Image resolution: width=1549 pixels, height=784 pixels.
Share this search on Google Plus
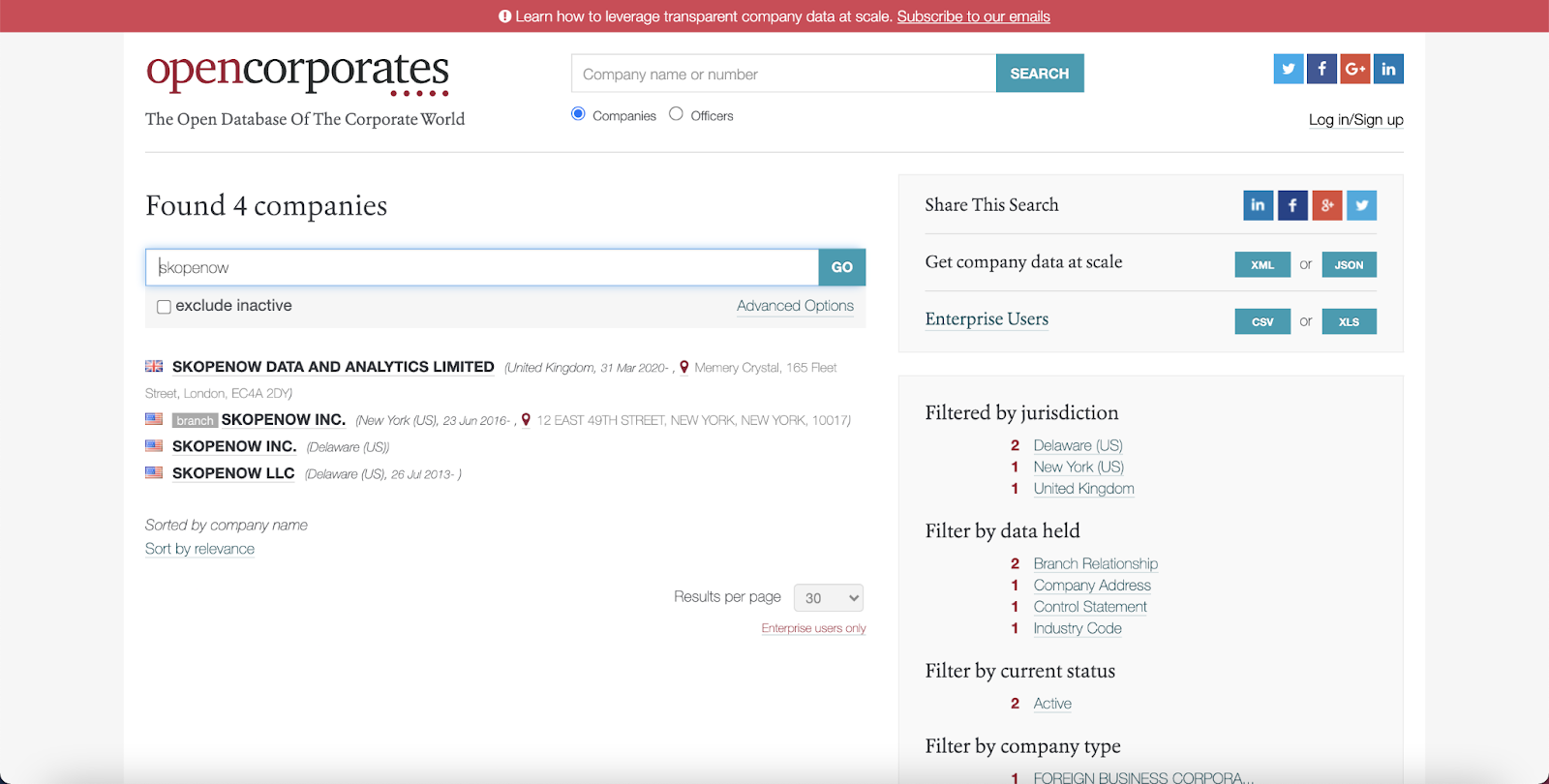click(x=1327, y=205)
